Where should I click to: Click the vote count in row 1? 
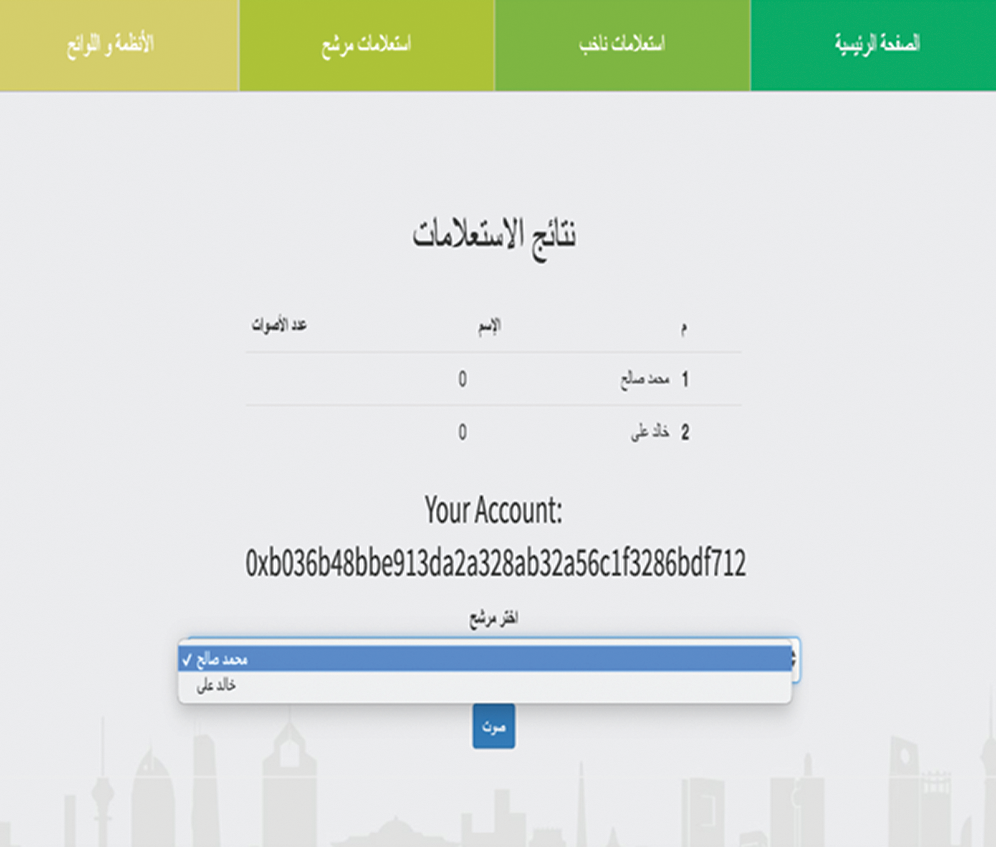pos(462,380)
